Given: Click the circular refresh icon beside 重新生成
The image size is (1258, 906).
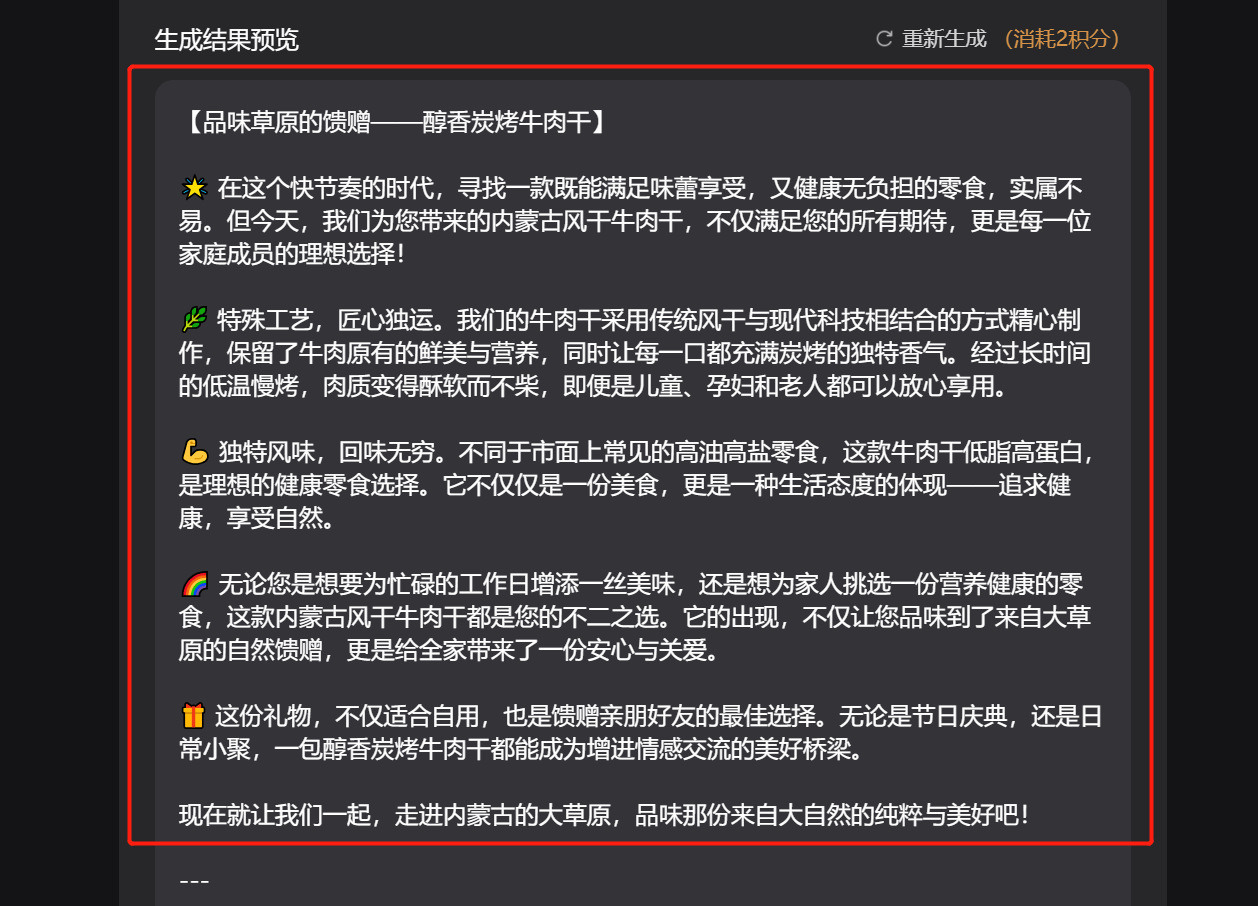Looking at the screenshot, I should (x=884, y=39).
